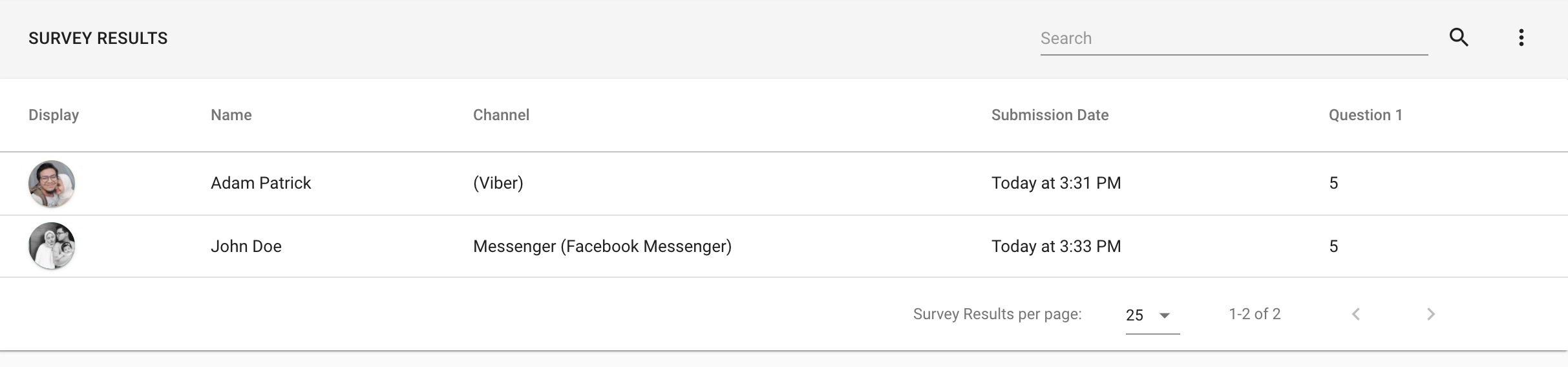Go to previous page of results
Image resolution: width=1568 pixels, height=367 pixels.
[x=1356, y=314]
